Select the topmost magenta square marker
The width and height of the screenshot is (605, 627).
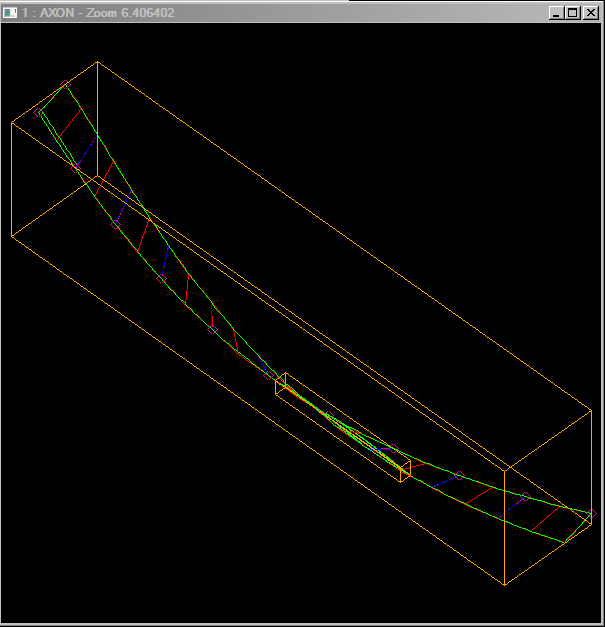(x=65, y=85)
